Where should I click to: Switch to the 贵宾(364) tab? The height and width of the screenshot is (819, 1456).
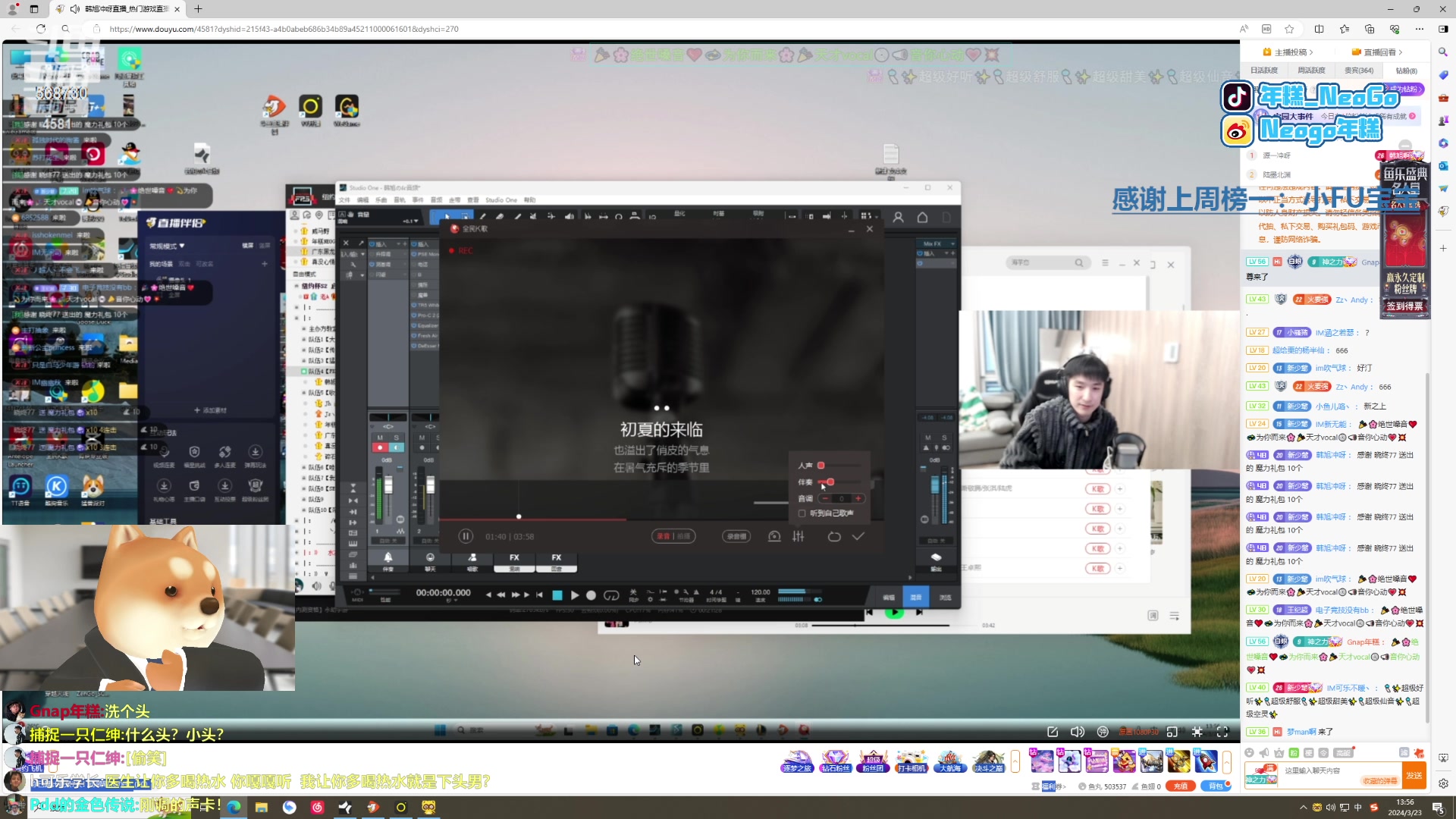(x=1359, y=71)
